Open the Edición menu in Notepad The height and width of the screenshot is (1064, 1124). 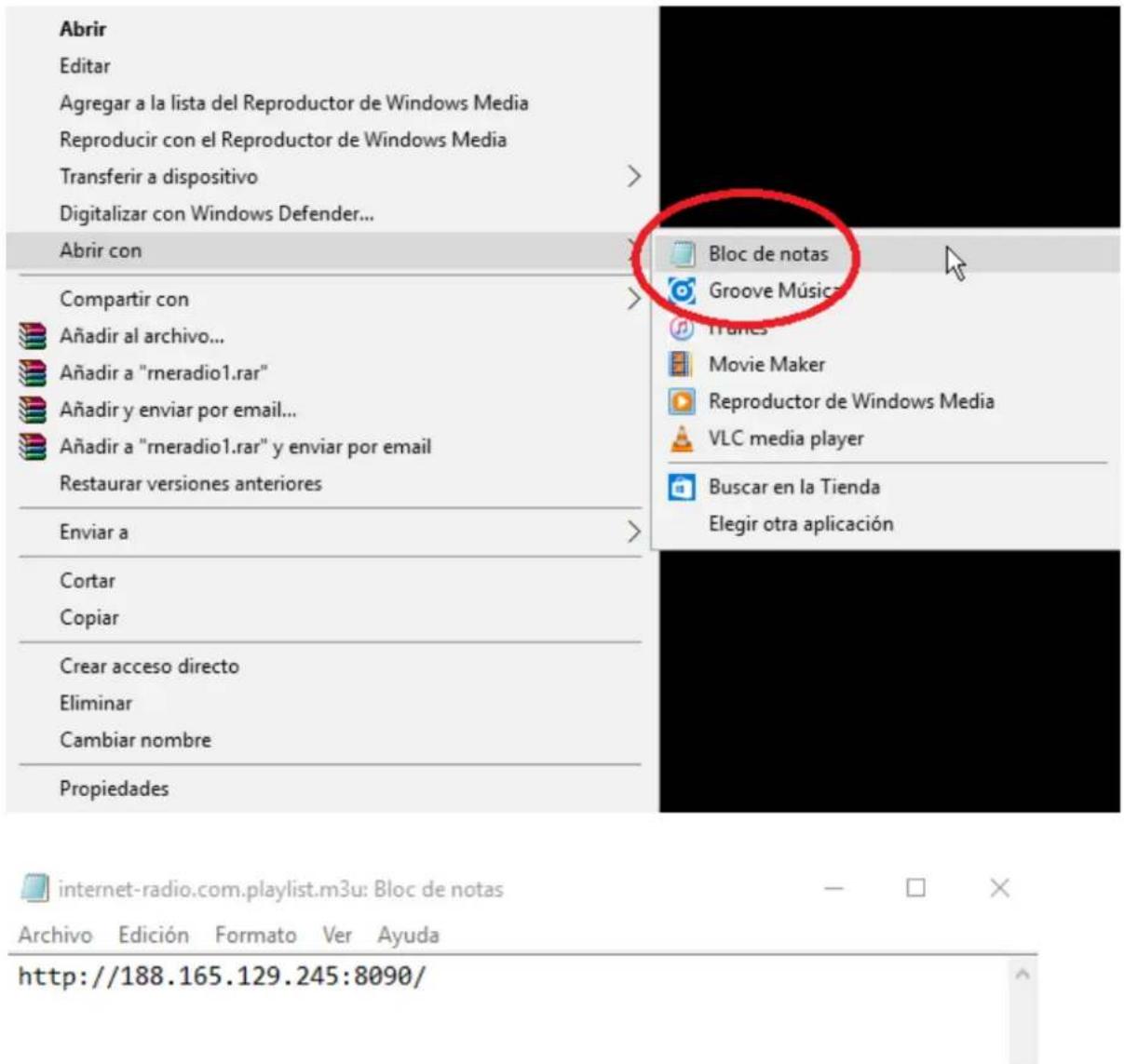coord(154,935)
